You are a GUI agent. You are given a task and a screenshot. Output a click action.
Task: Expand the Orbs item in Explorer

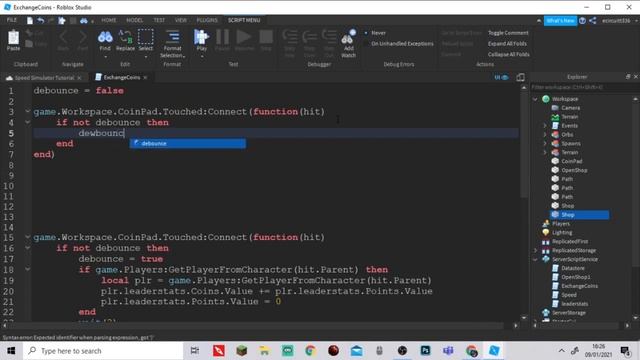pos(545,134)
